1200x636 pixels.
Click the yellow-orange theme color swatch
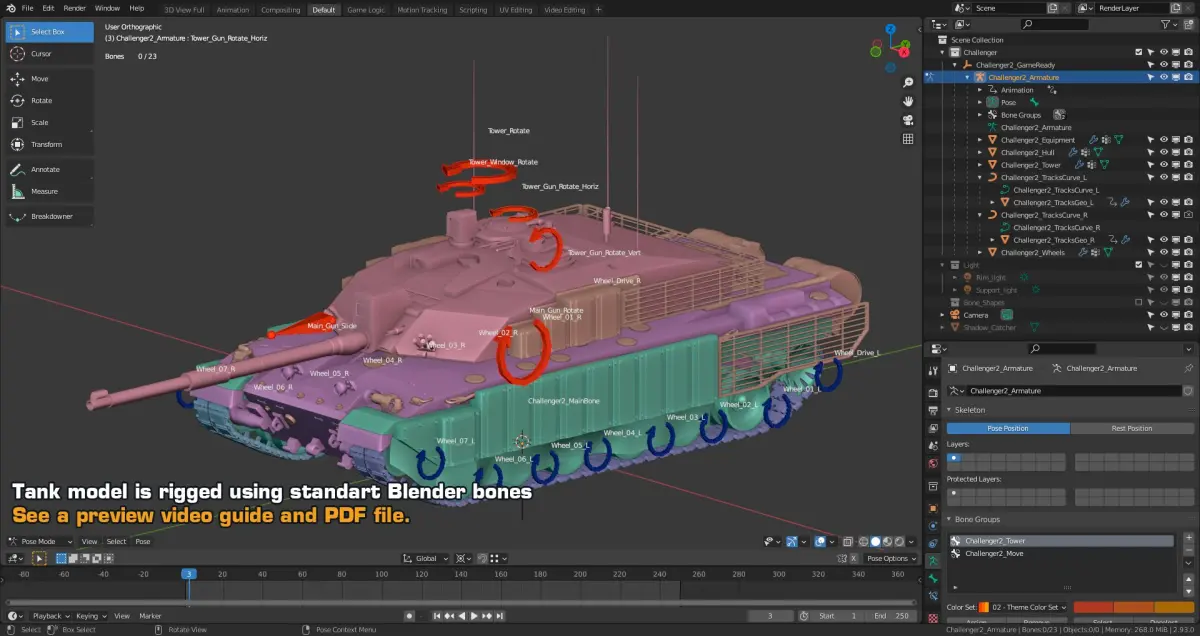pos(1174,607)
